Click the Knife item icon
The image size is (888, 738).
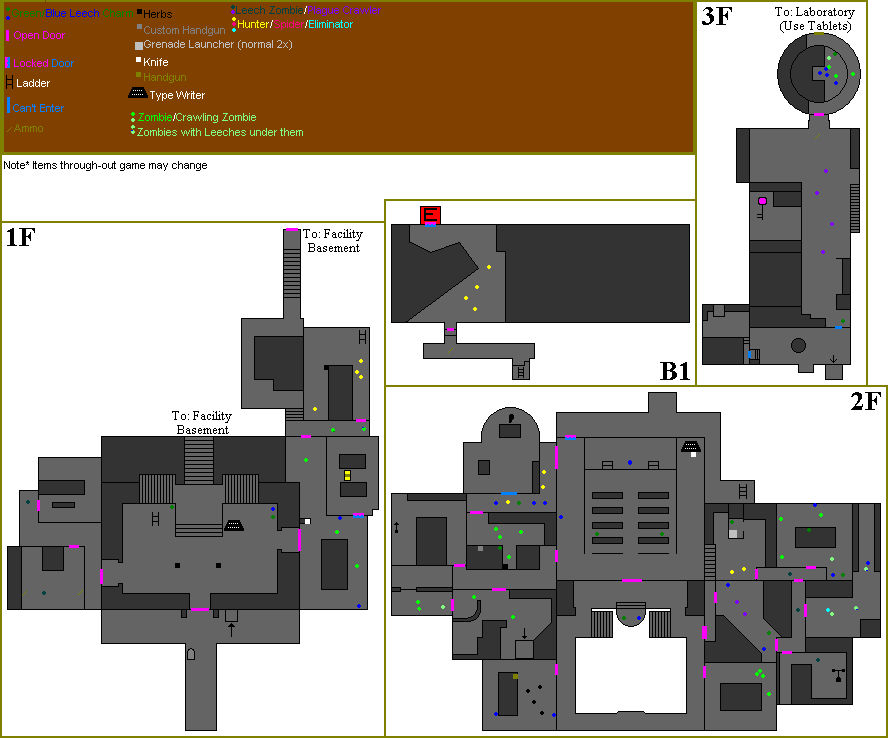coord(140,61)
